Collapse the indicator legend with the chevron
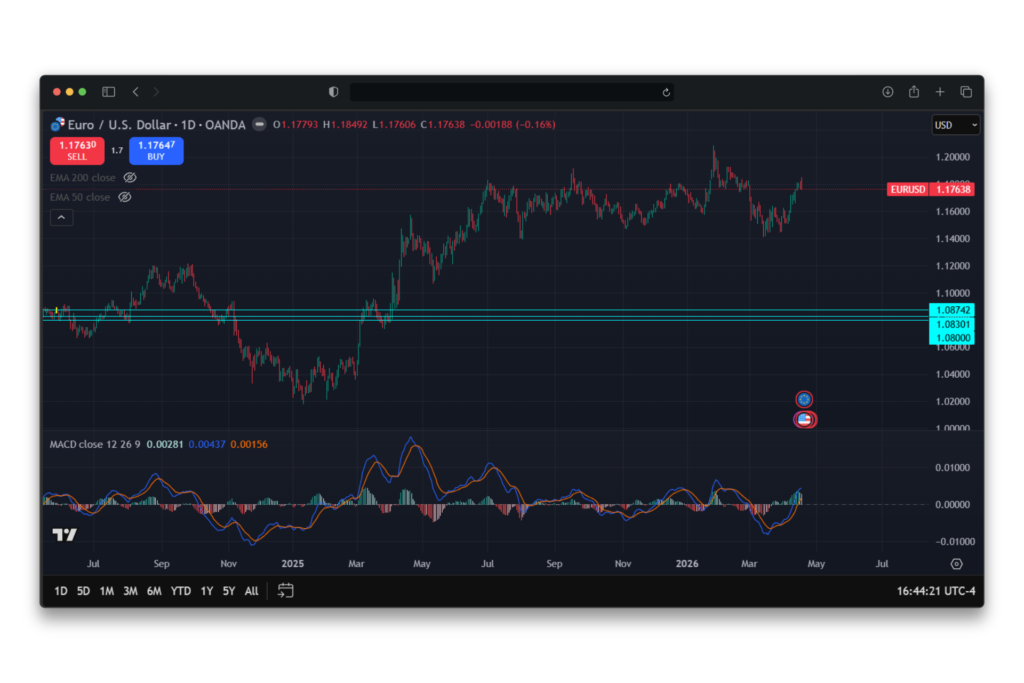This screenshot has height=683, width=1024. tap(61, 217)
